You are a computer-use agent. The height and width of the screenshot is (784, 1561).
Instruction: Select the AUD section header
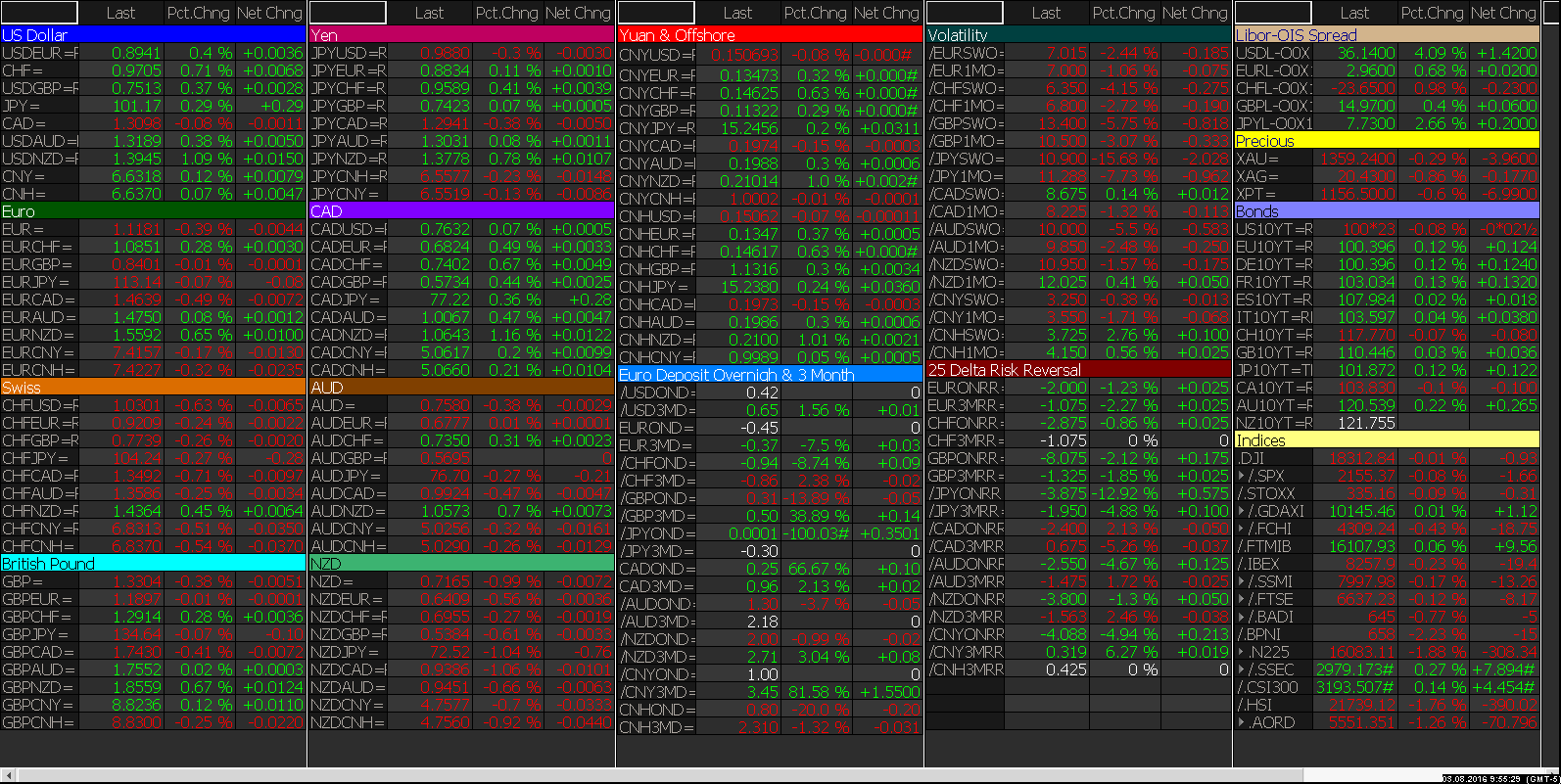point(461,387)
